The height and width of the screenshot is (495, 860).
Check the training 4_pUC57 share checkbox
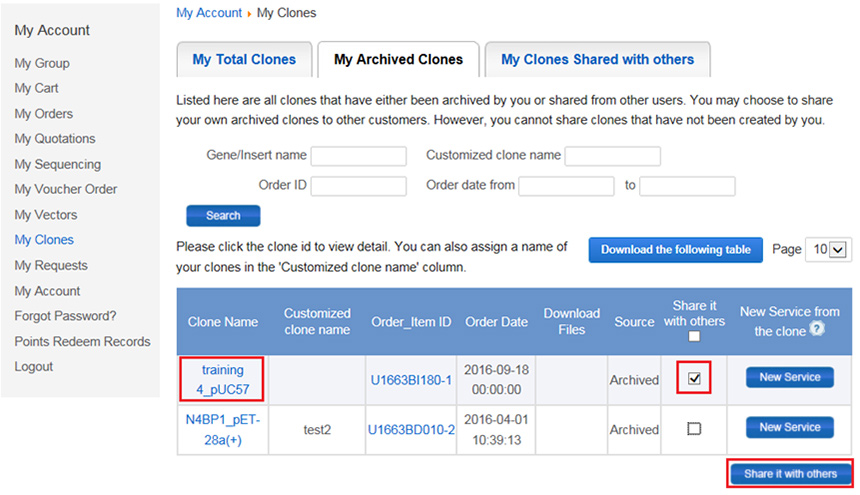[694, 379]
